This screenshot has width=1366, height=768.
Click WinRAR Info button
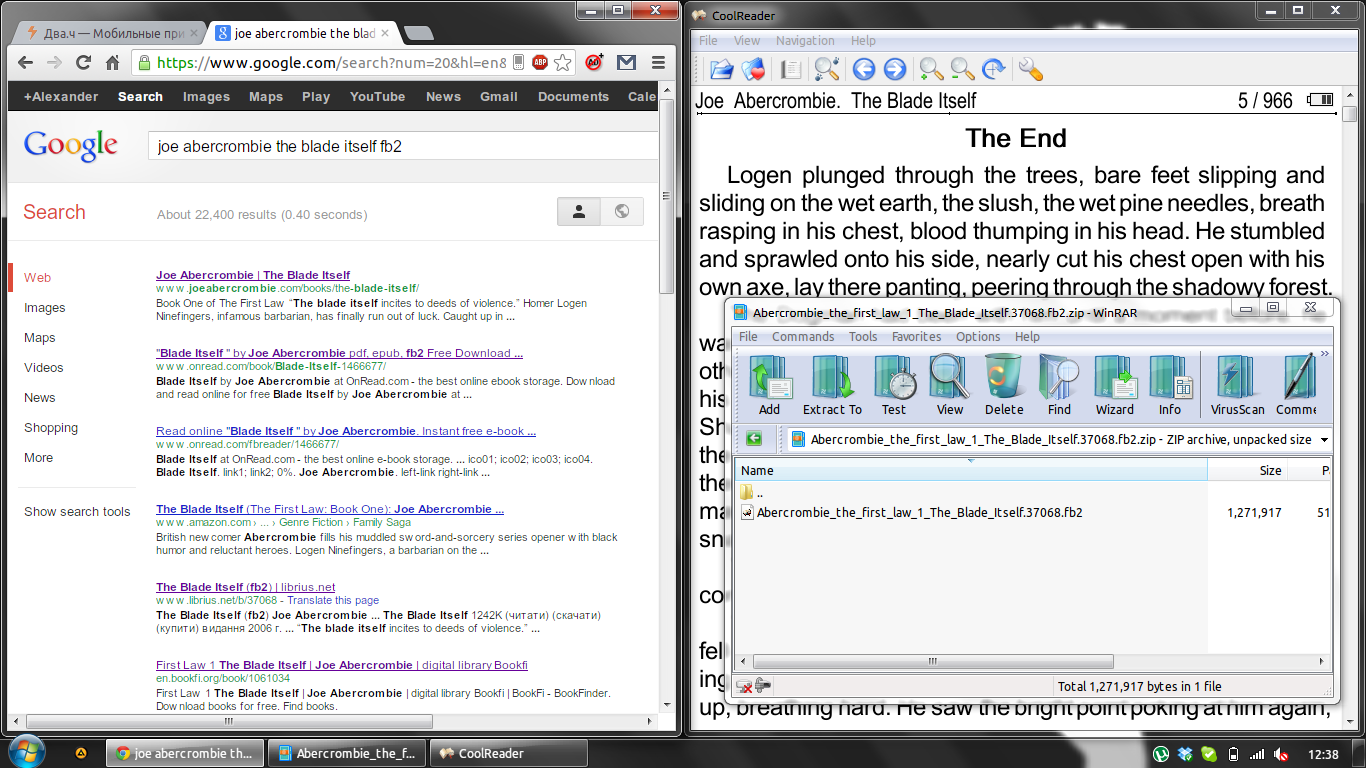click(1170, 385)
